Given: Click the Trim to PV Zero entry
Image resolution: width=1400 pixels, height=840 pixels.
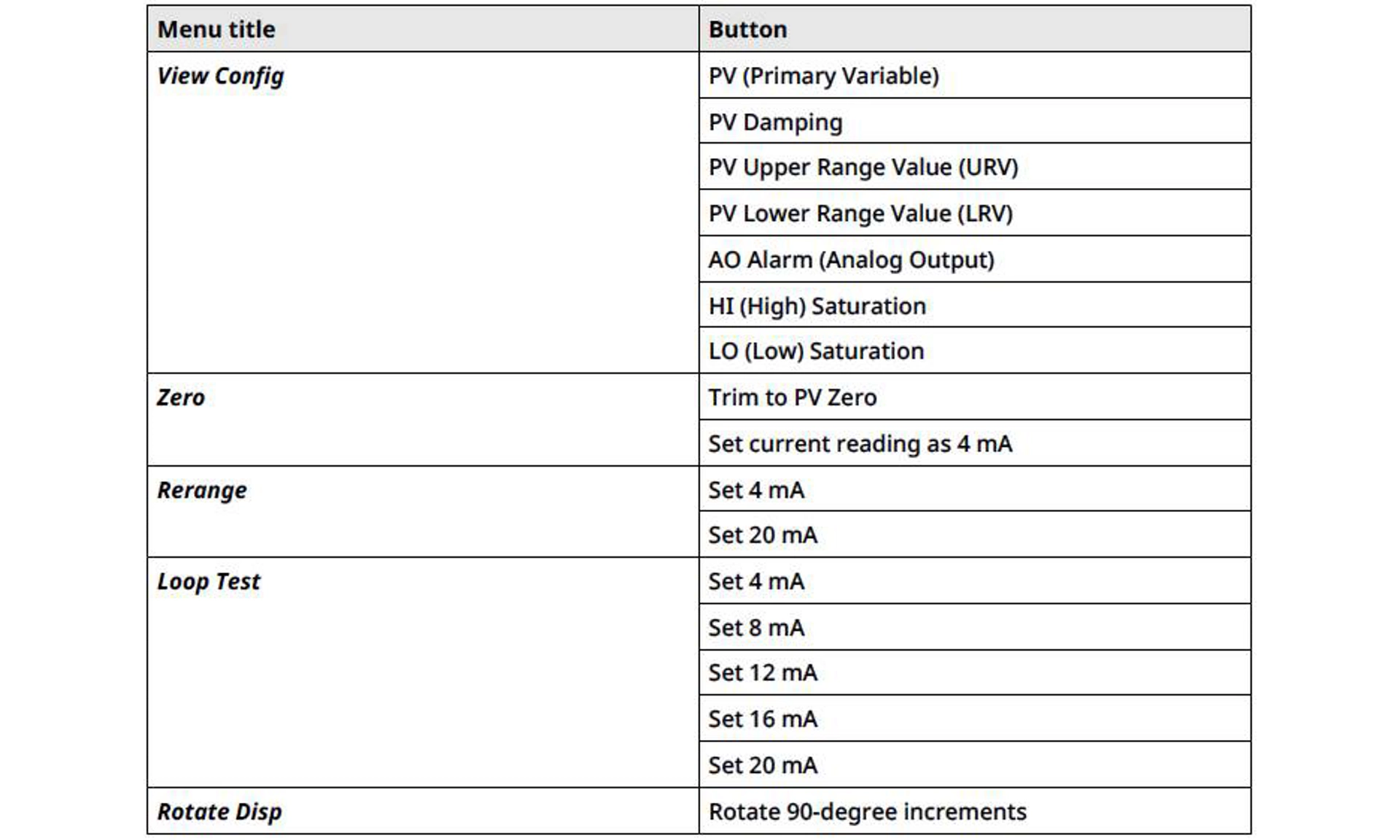Looking at the screenshot, I should point(975,397).
